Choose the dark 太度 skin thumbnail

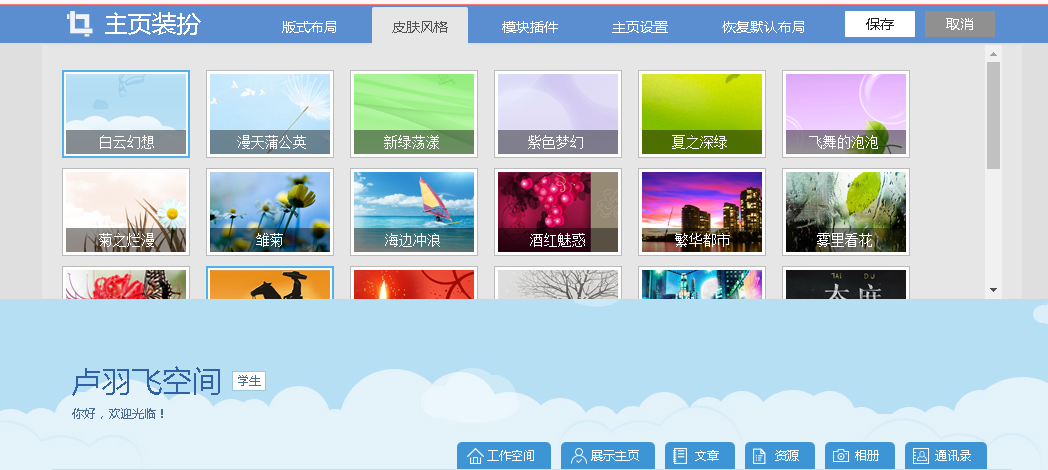click(x=846, y=283)
